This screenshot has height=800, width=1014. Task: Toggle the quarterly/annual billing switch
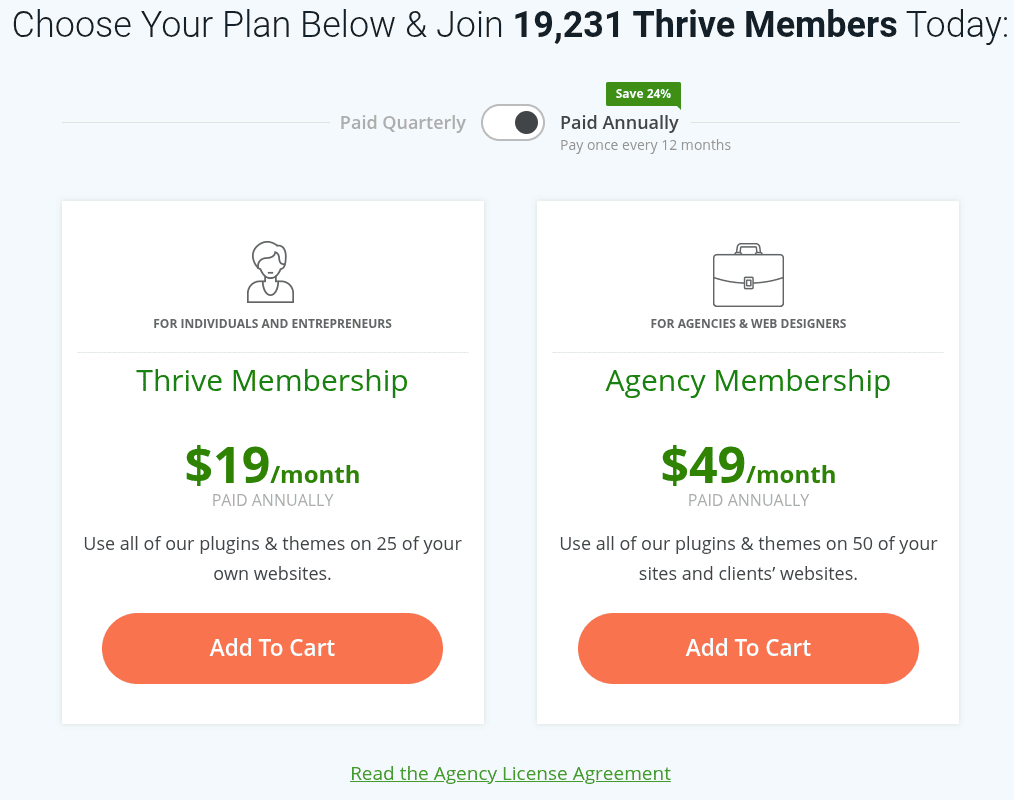pyautogui.click(x=513, y=123)
